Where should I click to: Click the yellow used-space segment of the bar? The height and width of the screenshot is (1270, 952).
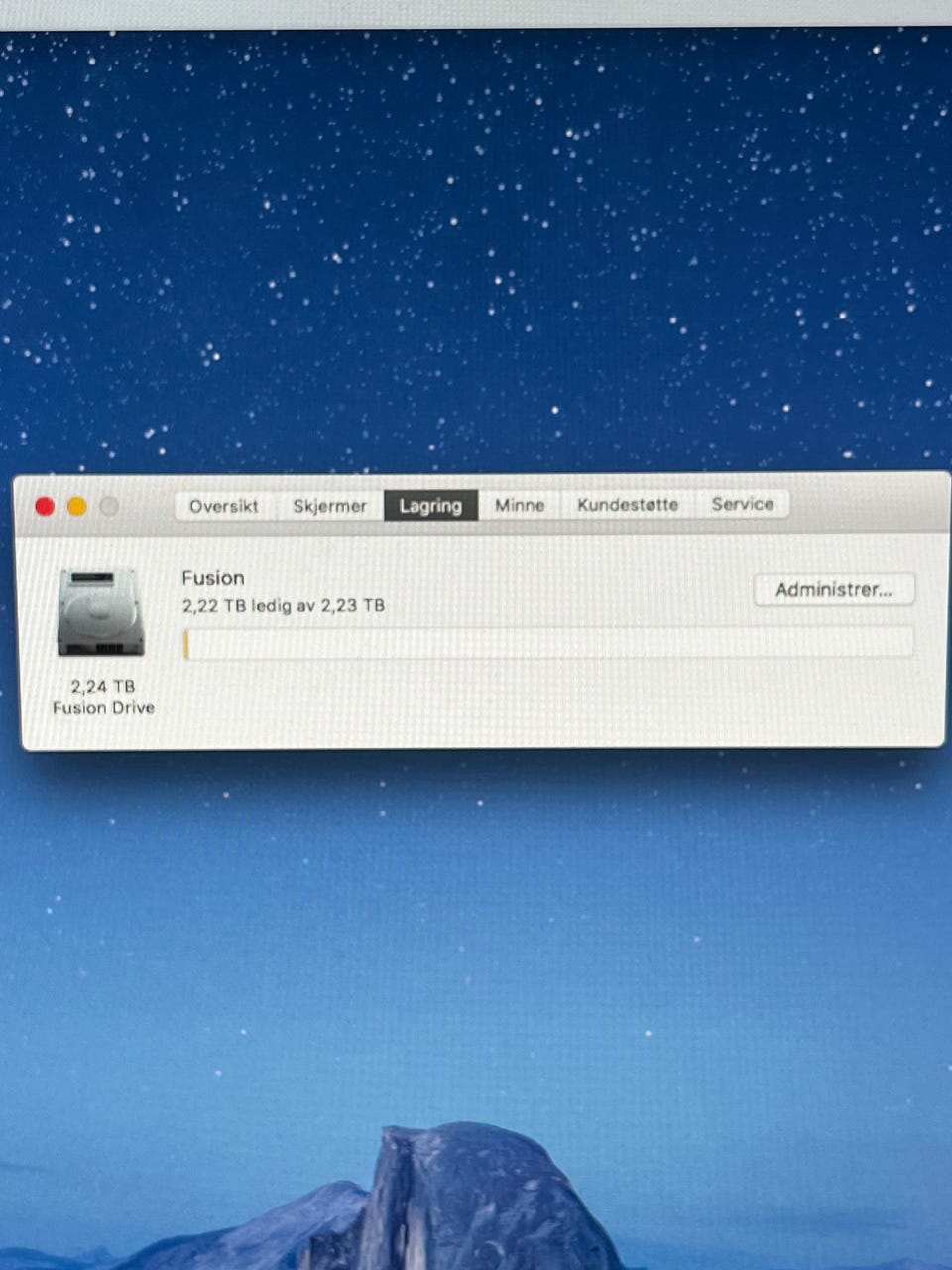click(x=186, y=643)
